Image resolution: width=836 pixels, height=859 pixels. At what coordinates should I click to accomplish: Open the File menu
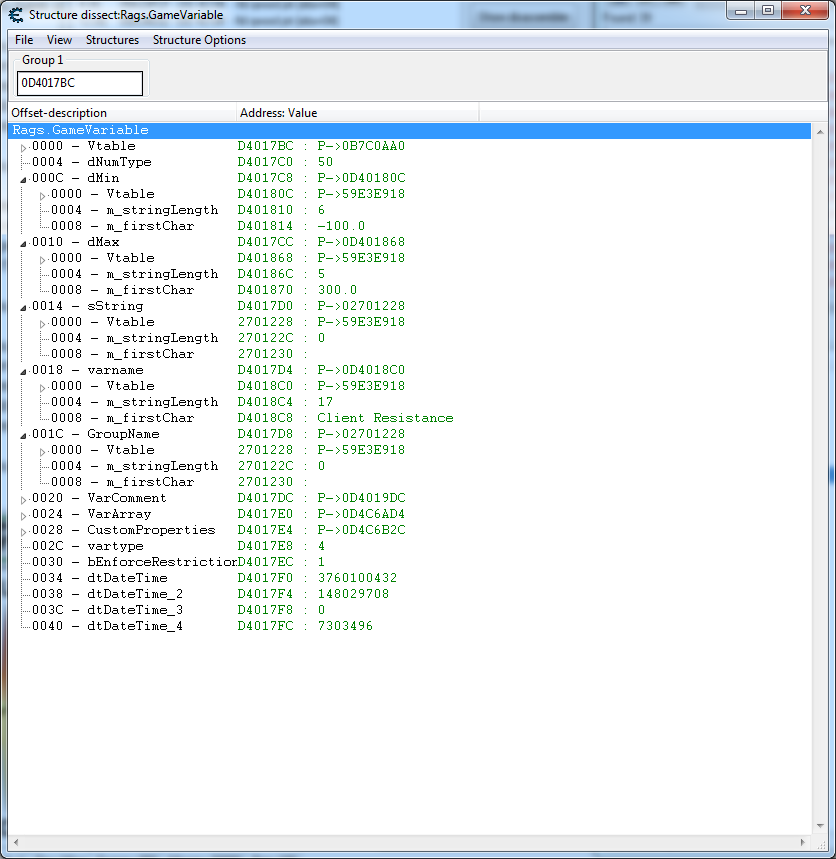24,40
